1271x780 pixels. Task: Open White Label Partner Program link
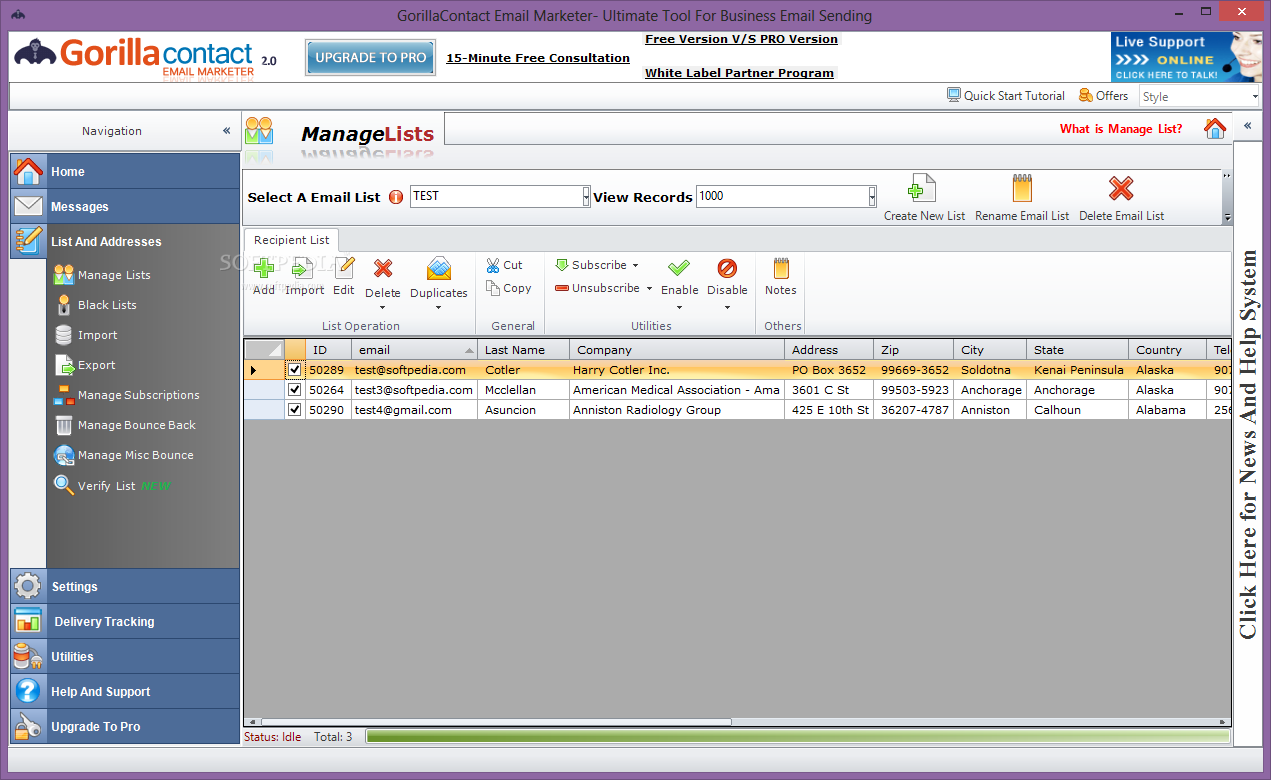[739, 73]
